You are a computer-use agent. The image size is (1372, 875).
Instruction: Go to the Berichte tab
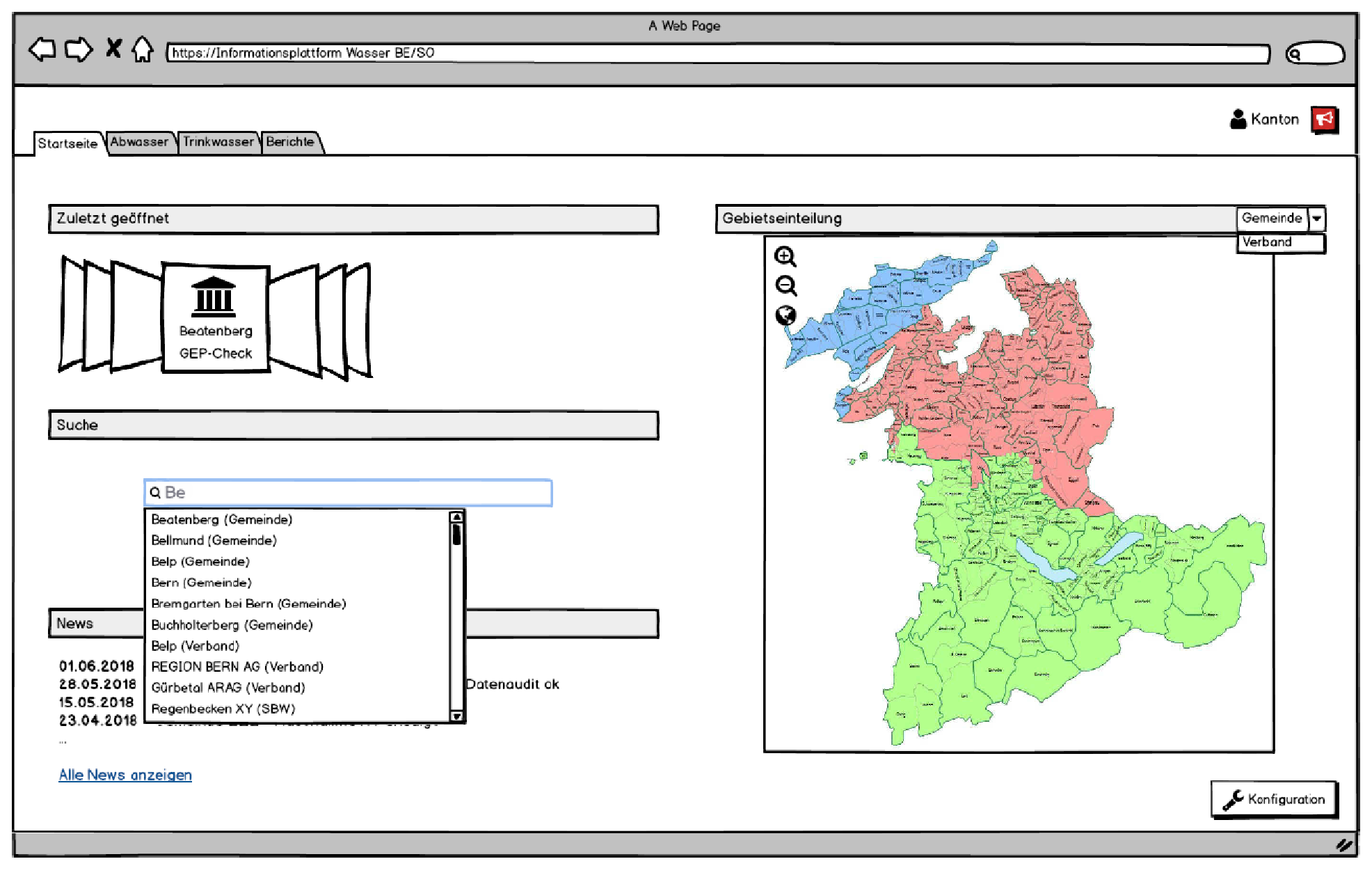coord(290,142)
